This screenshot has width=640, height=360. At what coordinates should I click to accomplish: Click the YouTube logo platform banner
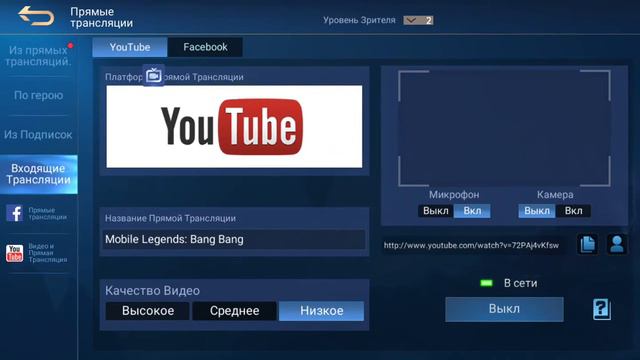coord(234,127)
